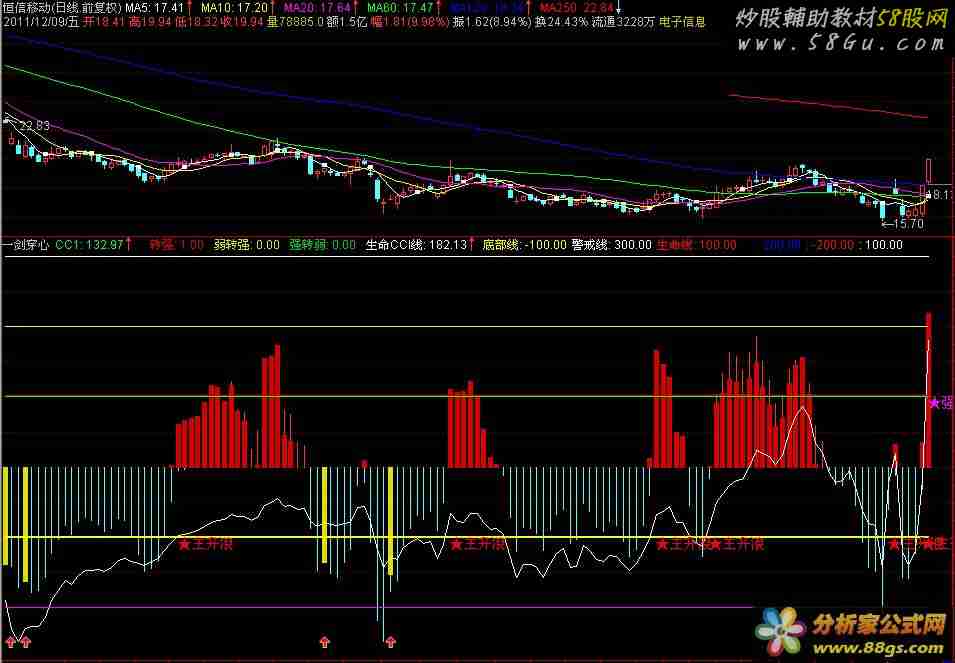Click the magenta star strong-signal marker at right
The image size is (955, 663).
click(935, 403)
